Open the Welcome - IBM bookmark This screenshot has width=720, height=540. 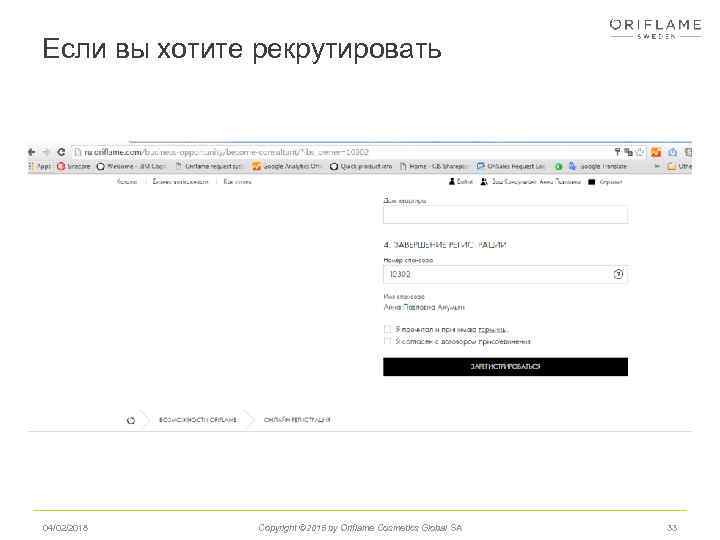[x=131, y=166]
